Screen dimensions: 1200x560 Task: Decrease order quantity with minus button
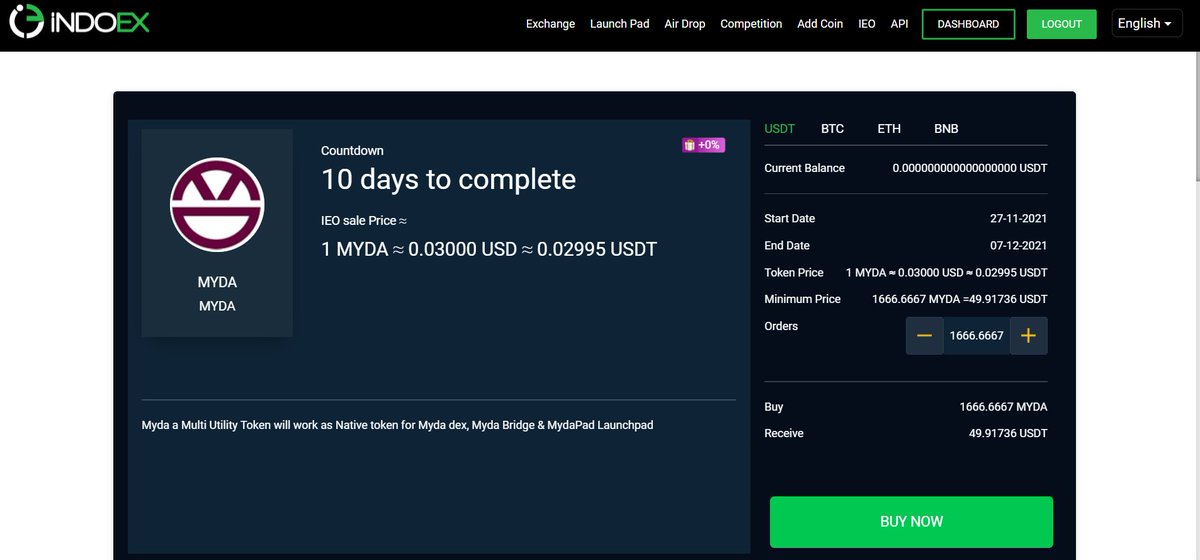pyautogui.click(x=924, y=335)
